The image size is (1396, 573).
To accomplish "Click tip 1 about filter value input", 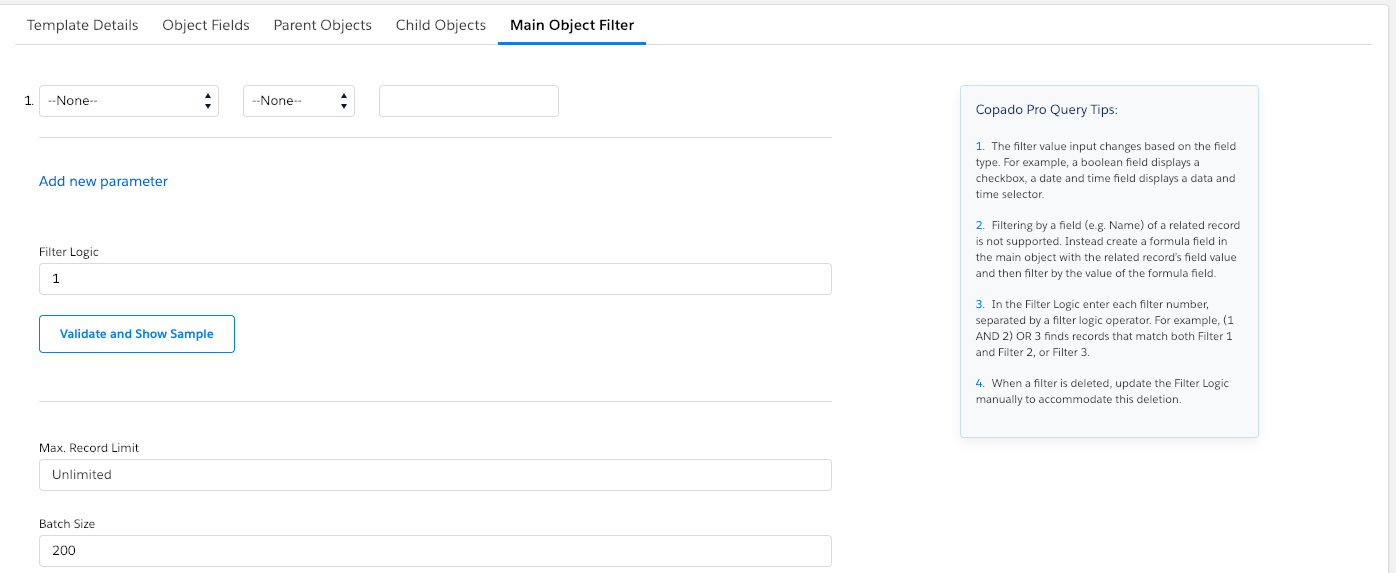I will [x=1106, y=170].
